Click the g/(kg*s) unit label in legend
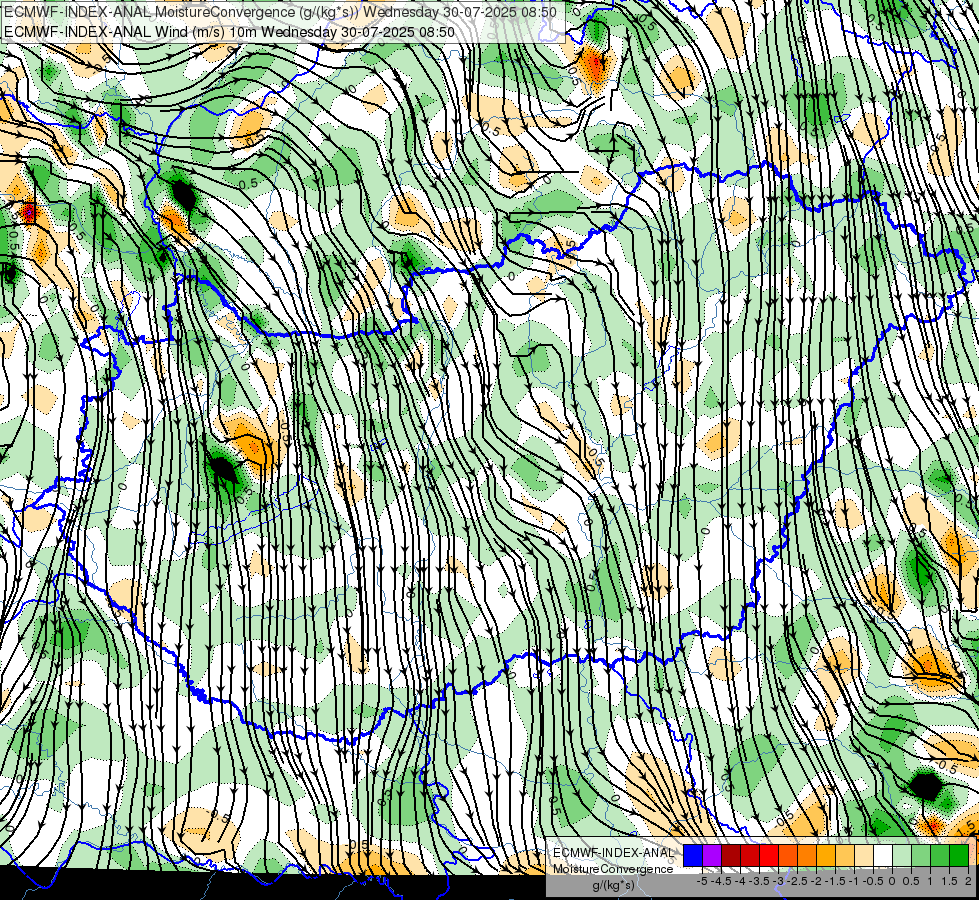This screenshot has width=979, height=900. 614,885
